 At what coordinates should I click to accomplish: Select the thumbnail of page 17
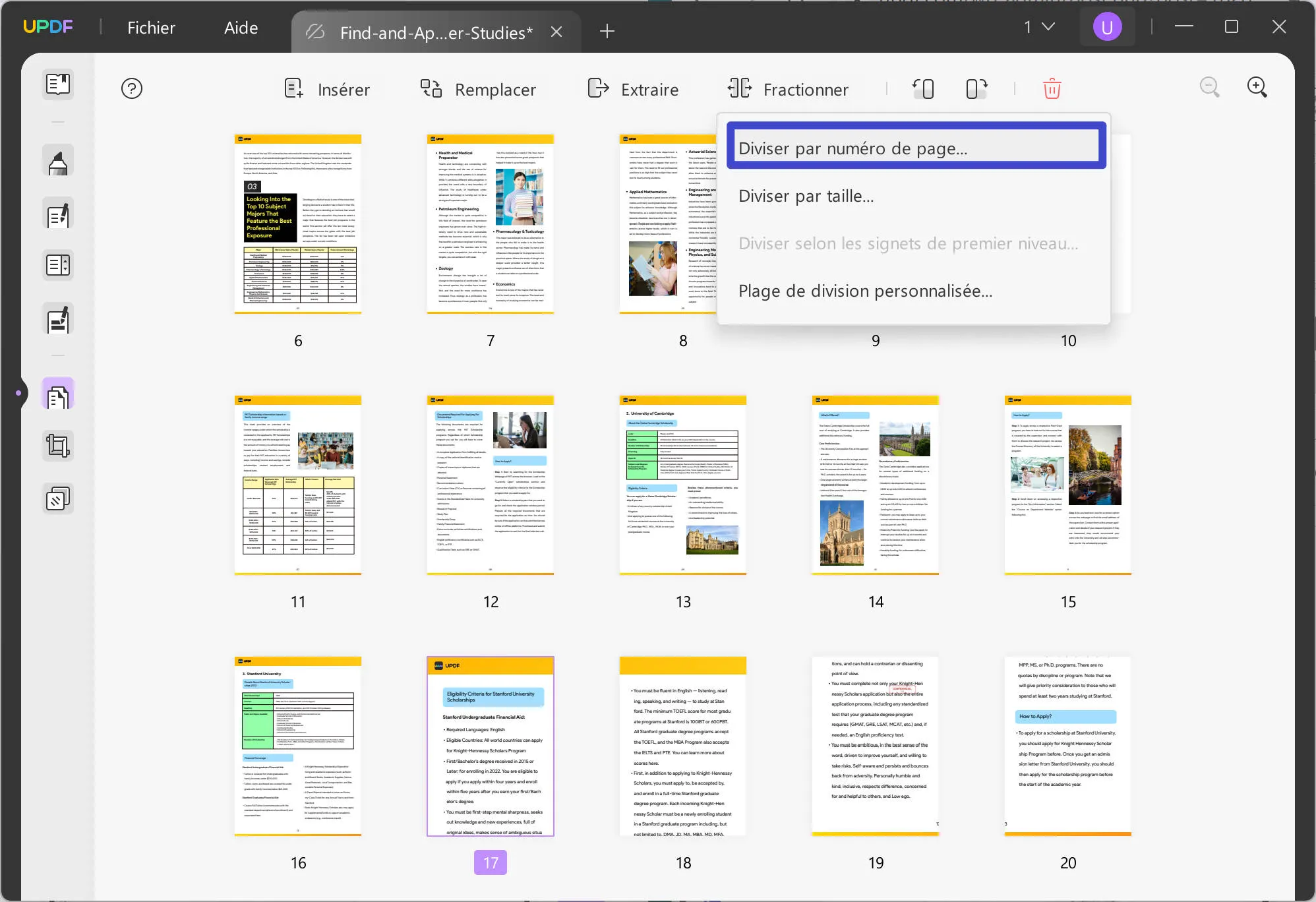click(490, 746)
